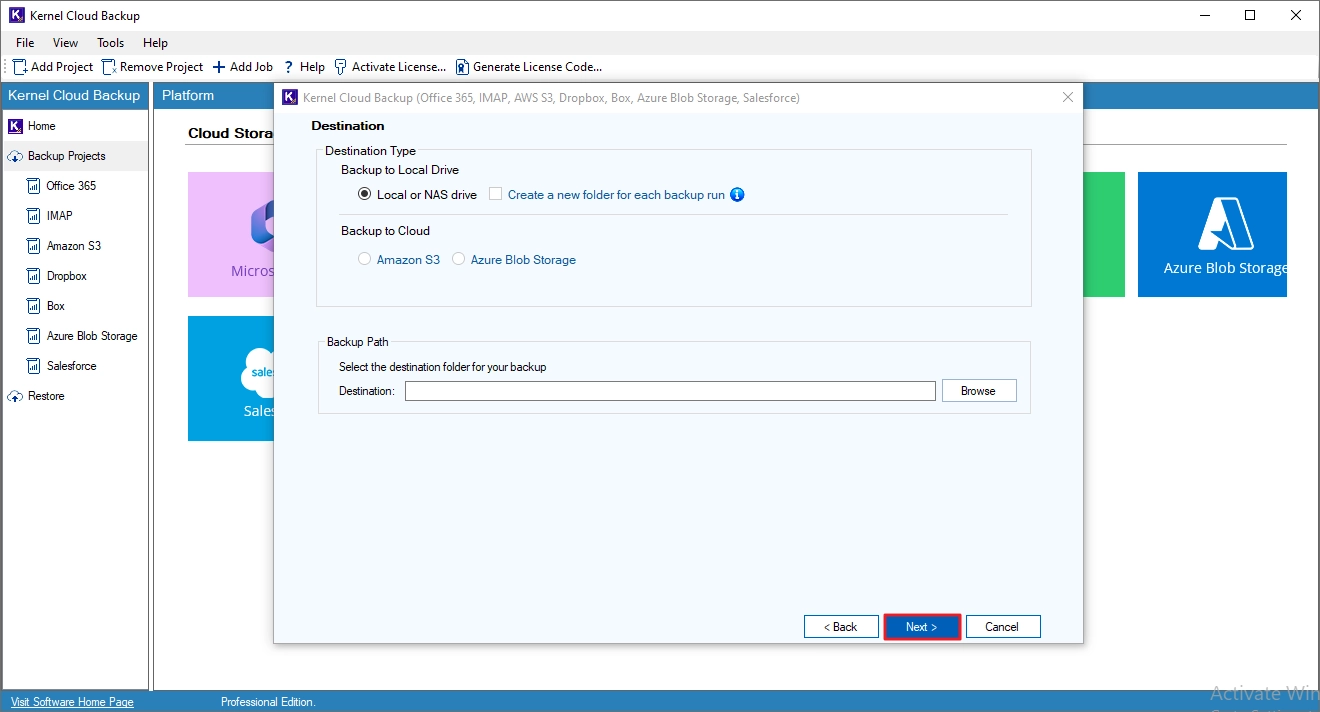
Task: Click the Salesforce sidebar icon
Action: [34, 366]
